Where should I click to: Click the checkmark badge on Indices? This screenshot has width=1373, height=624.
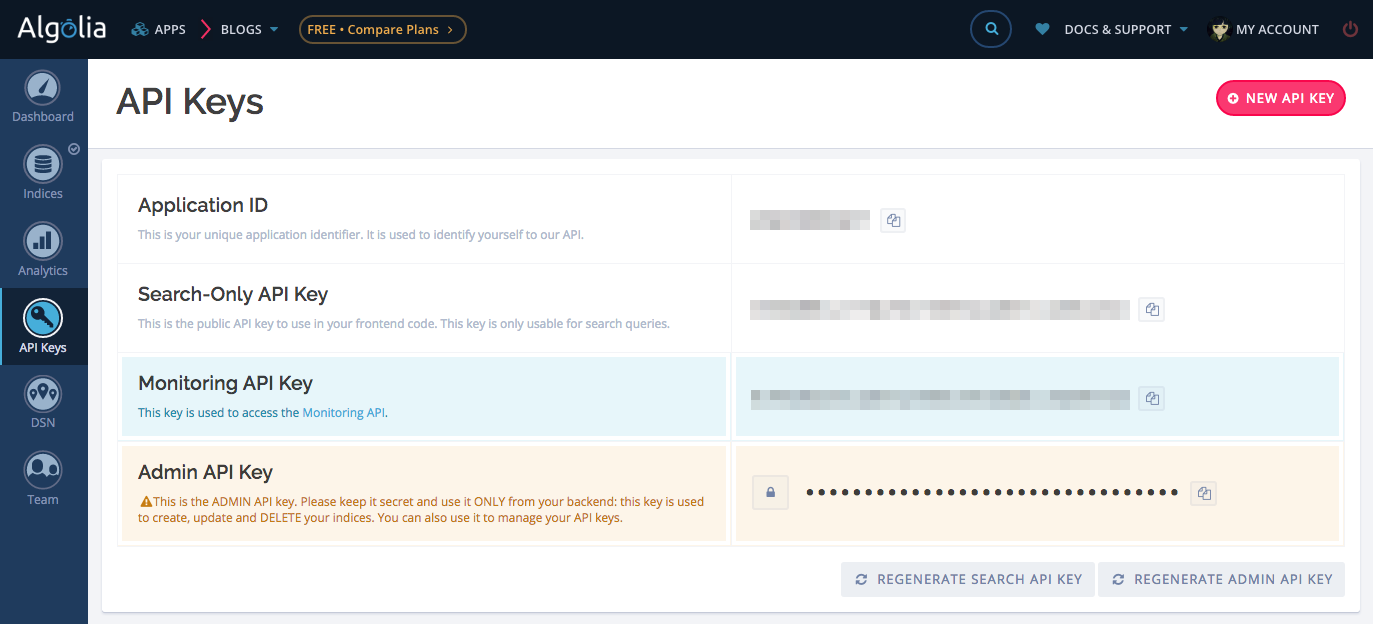click(73, 149)
